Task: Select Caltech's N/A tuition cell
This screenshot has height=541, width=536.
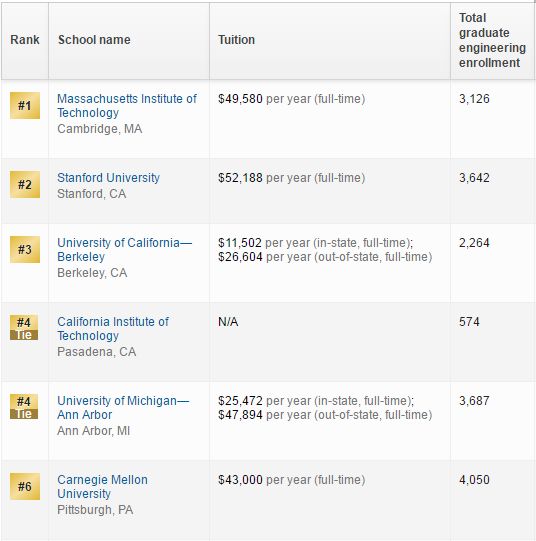Action: pyautogui.click(x=330, y=342)
